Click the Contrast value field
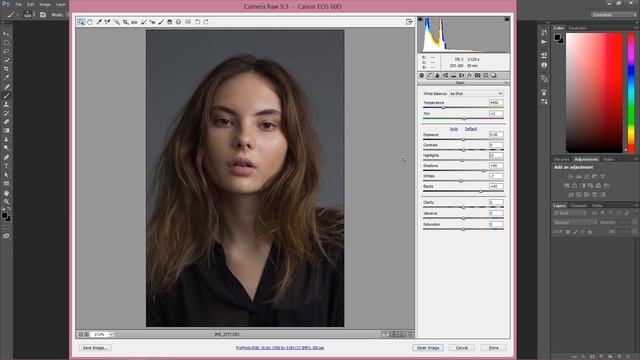The image size is (640, 360). (496, 145)
